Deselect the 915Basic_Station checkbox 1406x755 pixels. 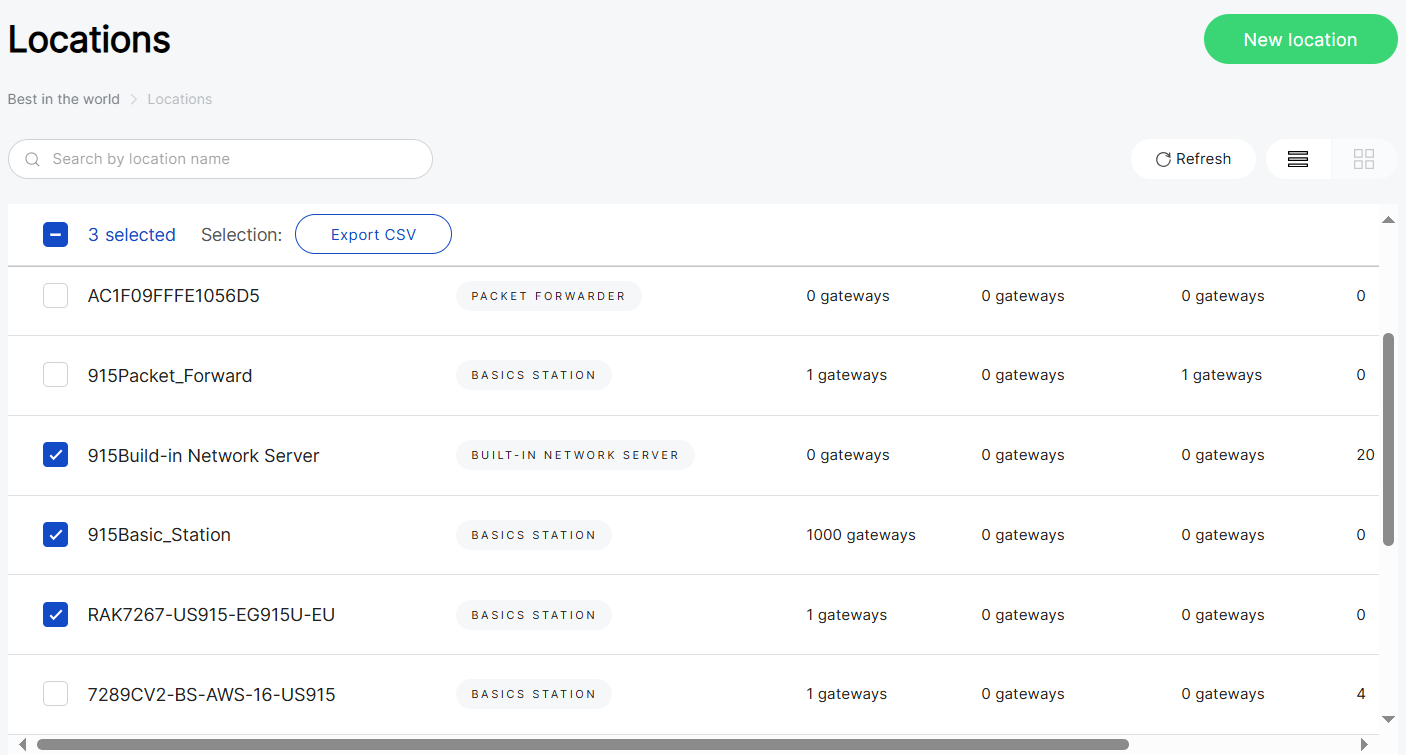pyautogui.click(x=56, y=535)
